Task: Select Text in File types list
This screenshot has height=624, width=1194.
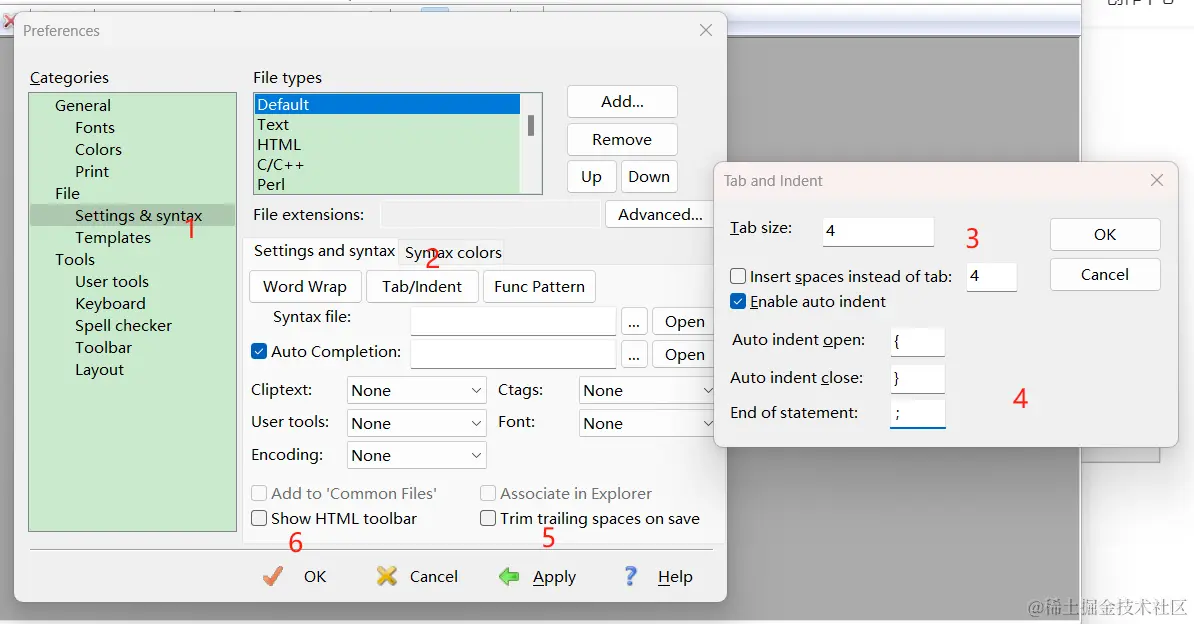Action: (388, 124)
